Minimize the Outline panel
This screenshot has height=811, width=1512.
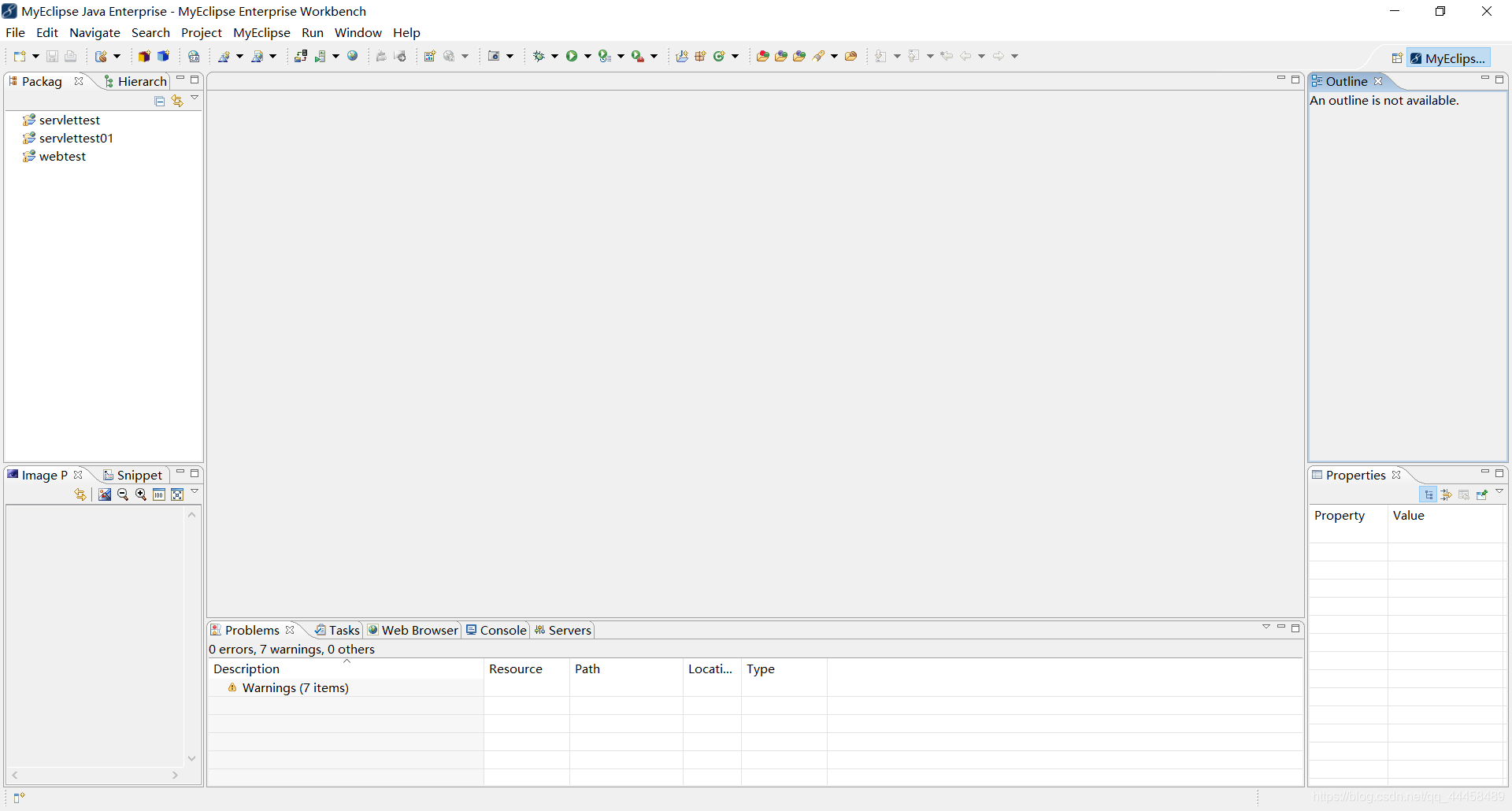1485,79
